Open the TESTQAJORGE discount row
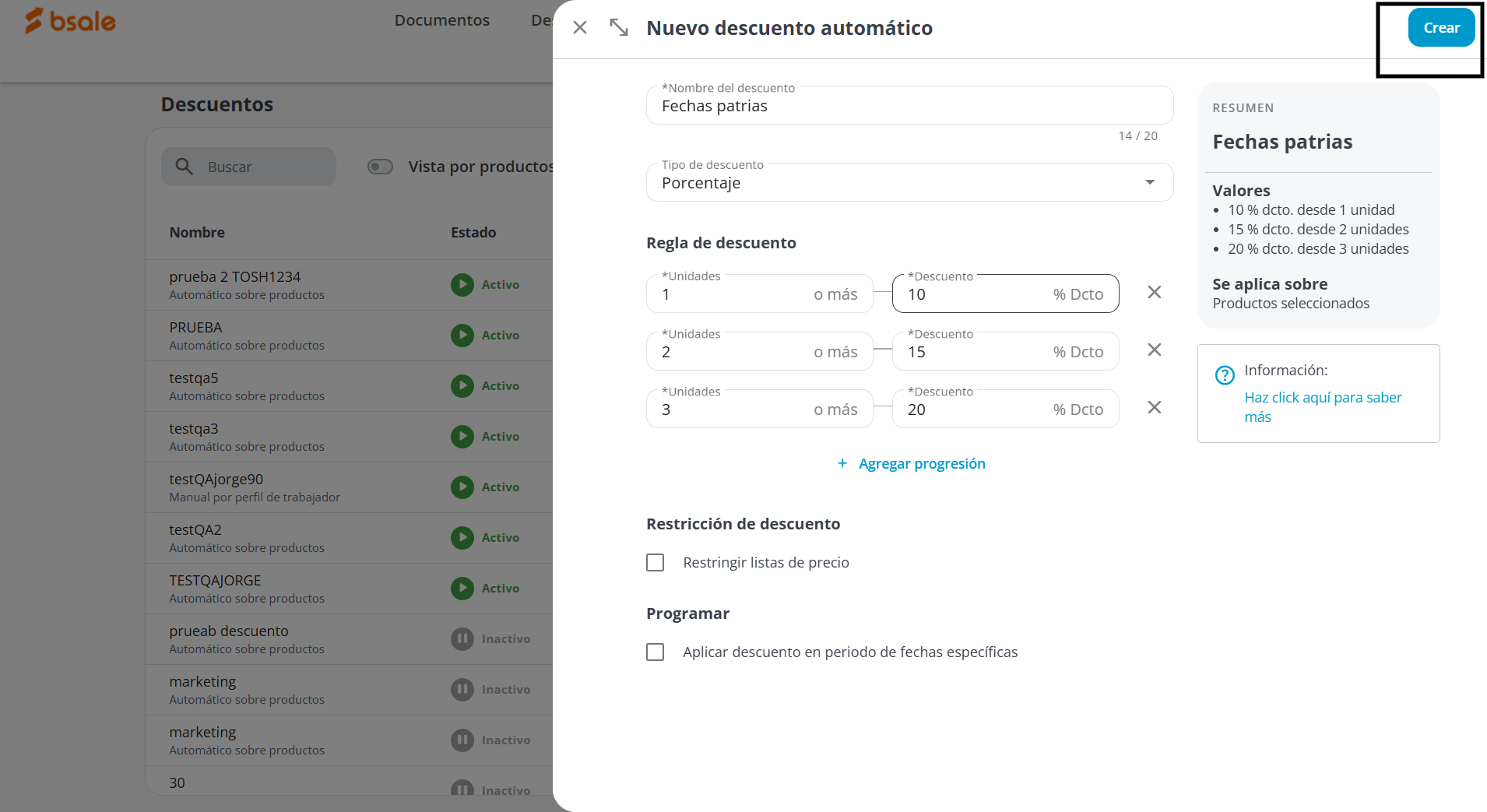 pyautogui.click(x=349, y=589)
